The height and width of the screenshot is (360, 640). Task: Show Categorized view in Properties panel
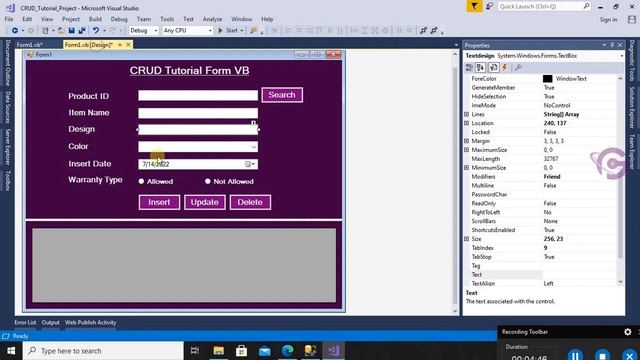click(x=469, y=68)
